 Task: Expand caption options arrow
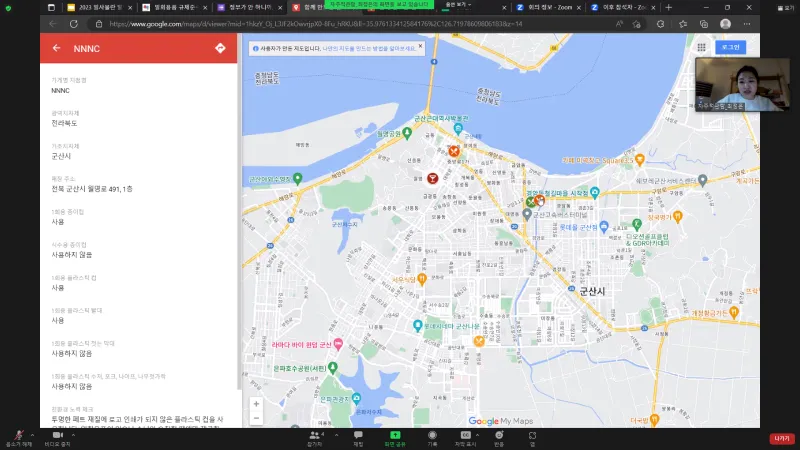tap(477, 435)
